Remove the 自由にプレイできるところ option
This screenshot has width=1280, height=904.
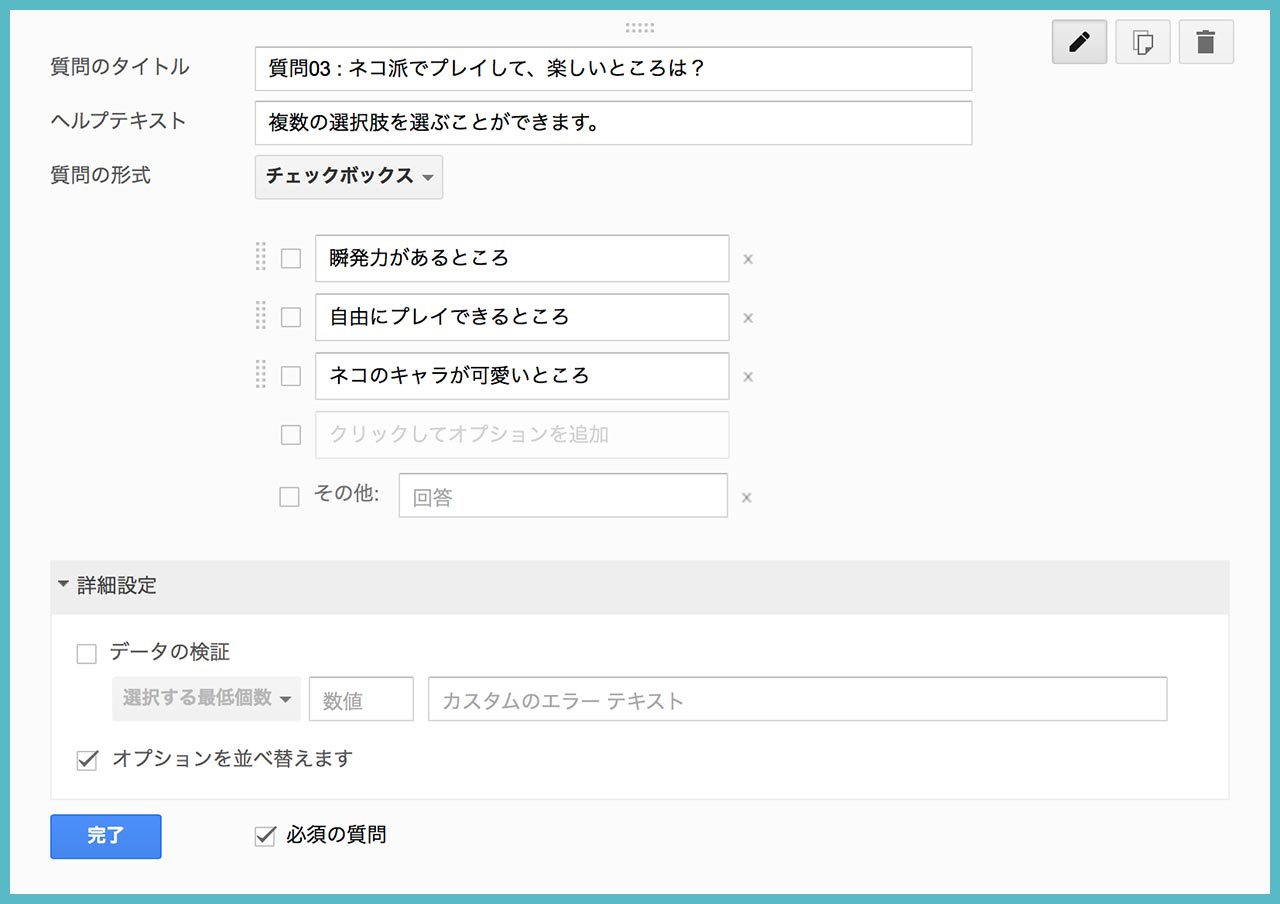pyautogui.click(x=747, y=318)
